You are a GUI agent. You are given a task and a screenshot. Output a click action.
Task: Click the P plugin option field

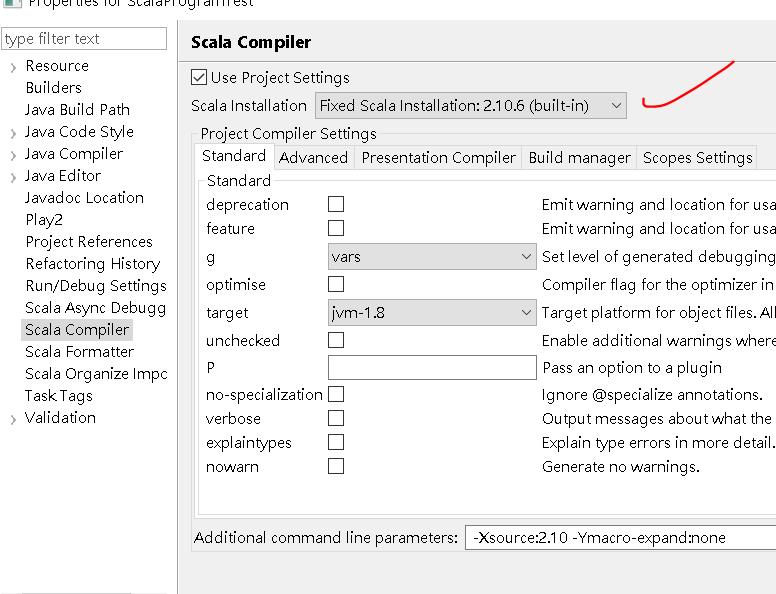pyautogui.click(x=432, y=367)
